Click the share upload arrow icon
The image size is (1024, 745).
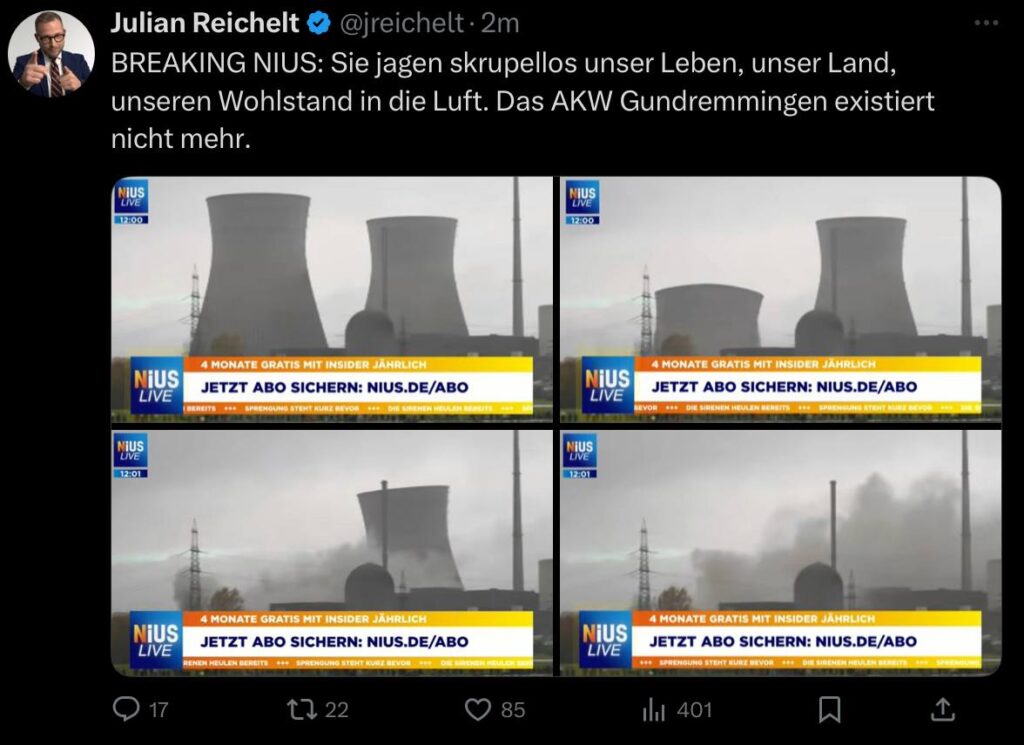(942, 710)
